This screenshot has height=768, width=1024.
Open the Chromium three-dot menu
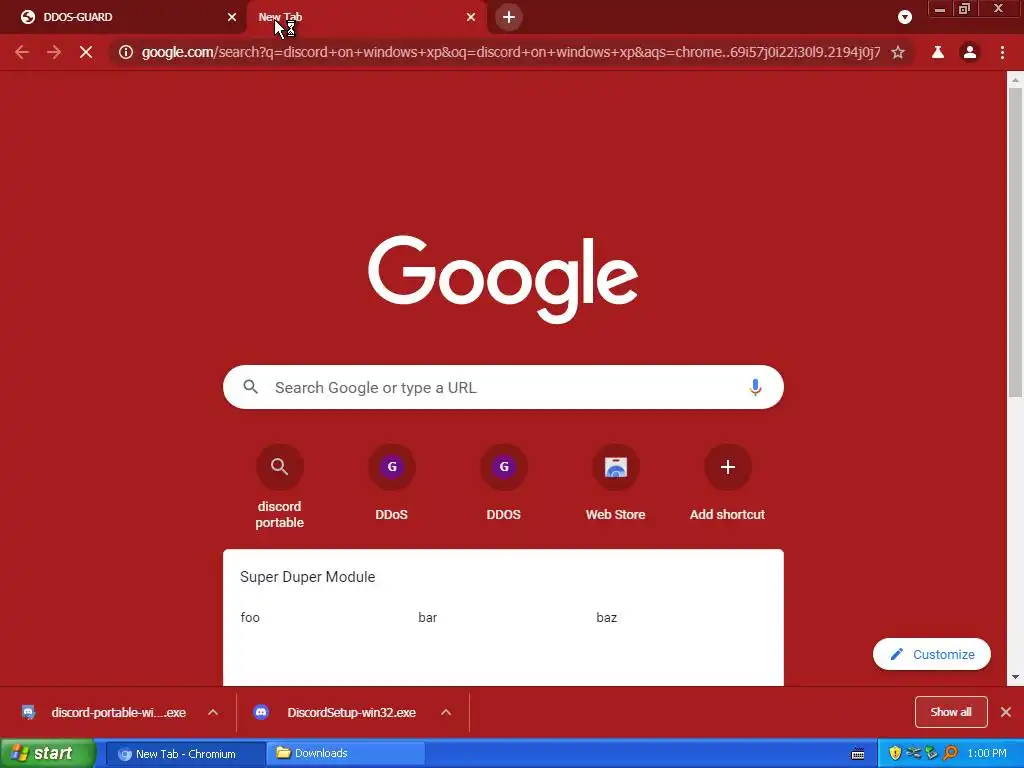(x=1002, y=52)
